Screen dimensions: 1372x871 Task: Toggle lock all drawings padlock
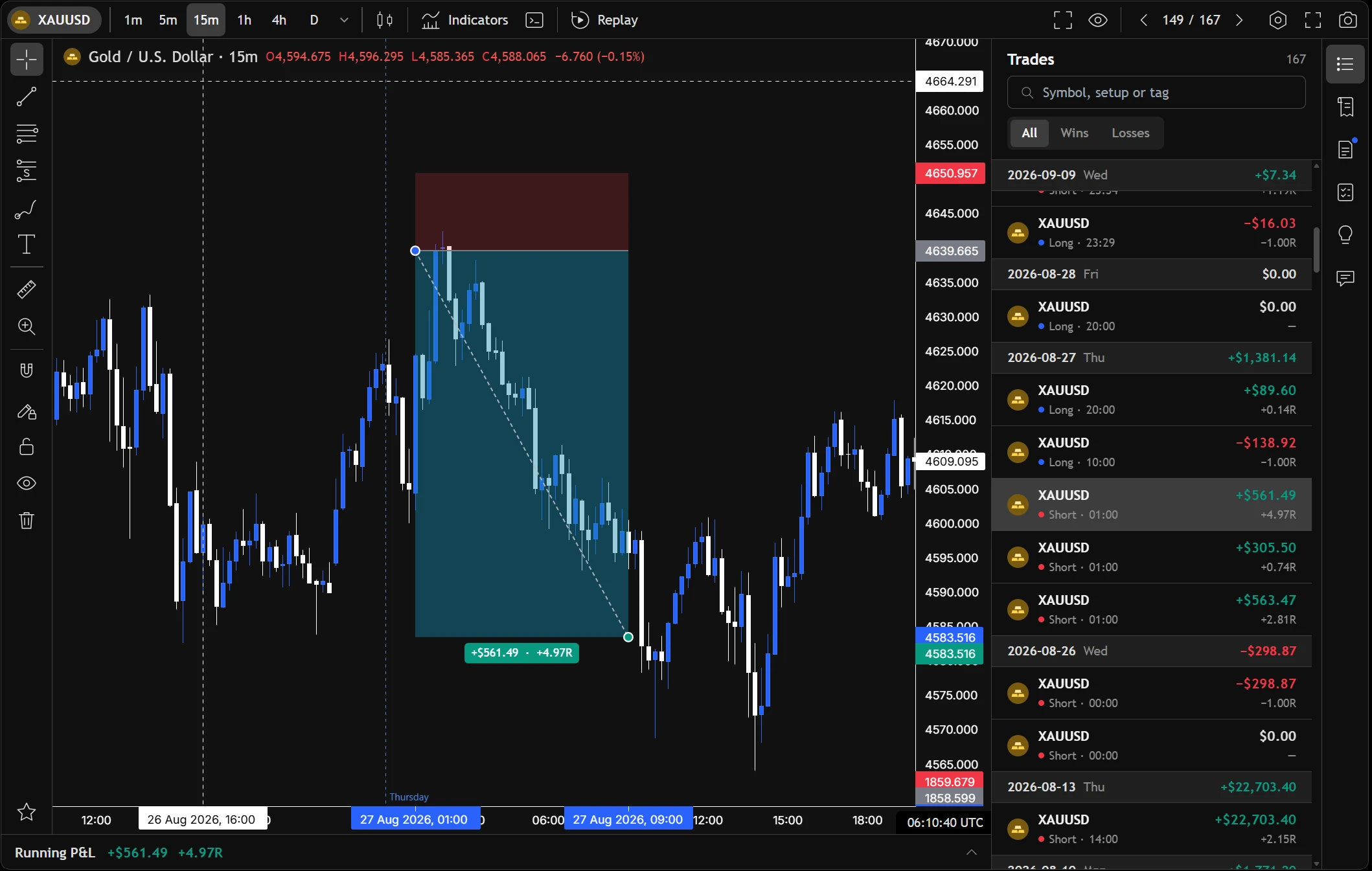point(27,447)
